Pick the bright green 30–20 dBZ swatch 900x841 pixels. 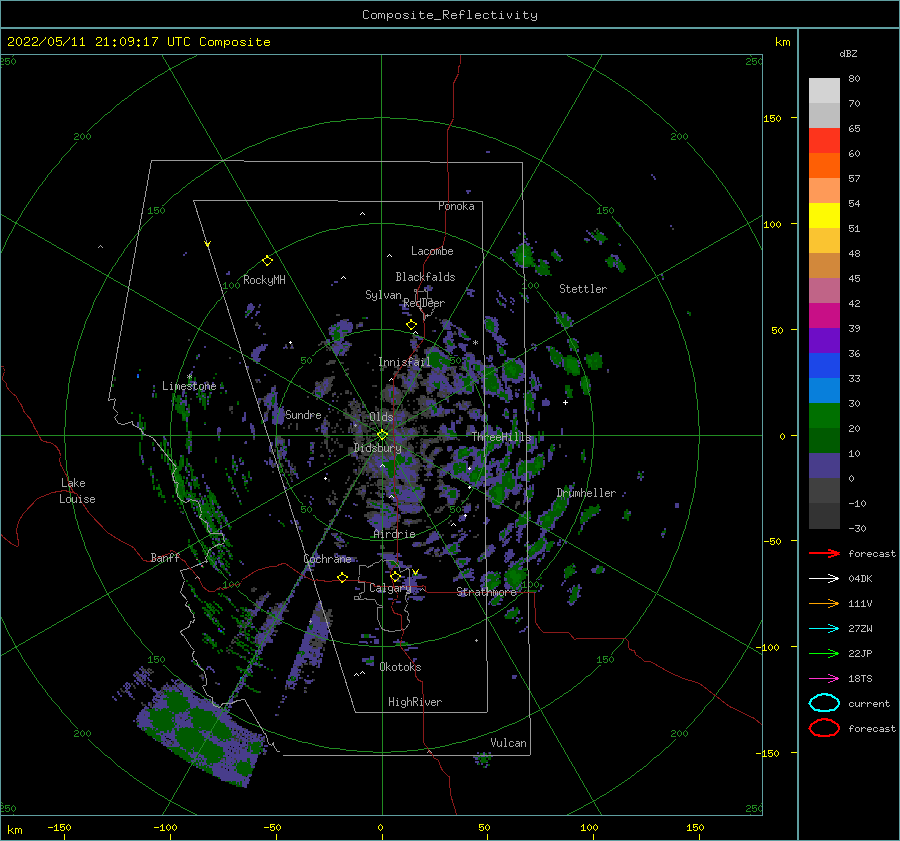824,416
